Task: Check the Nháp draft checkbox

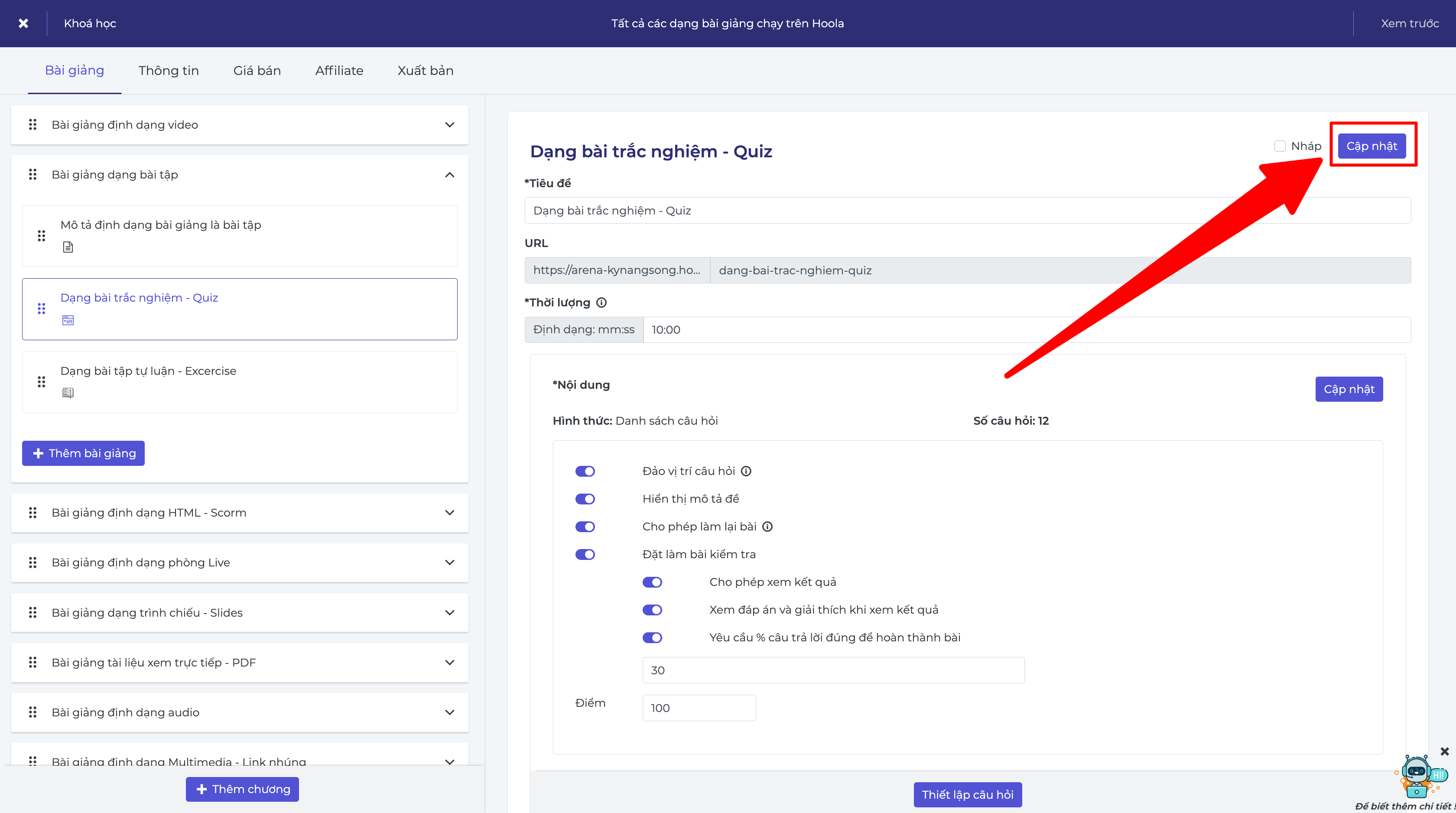Action: tap(1280, 146)
